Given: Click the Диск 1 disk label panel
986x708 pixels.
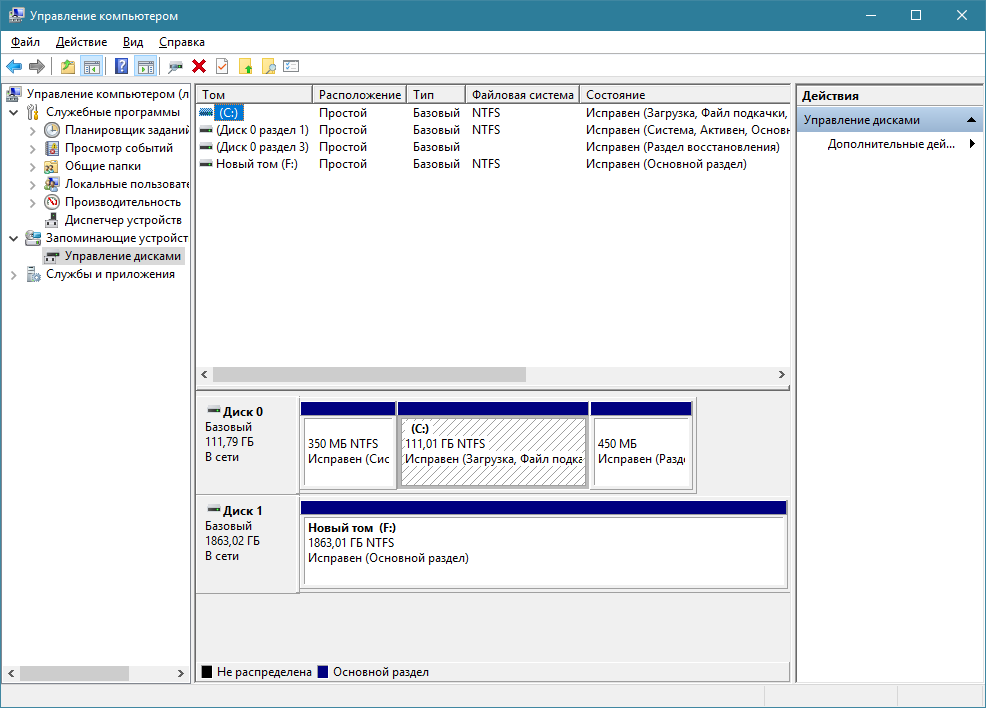Looking at the screenshot, I should tap(248, 544).
